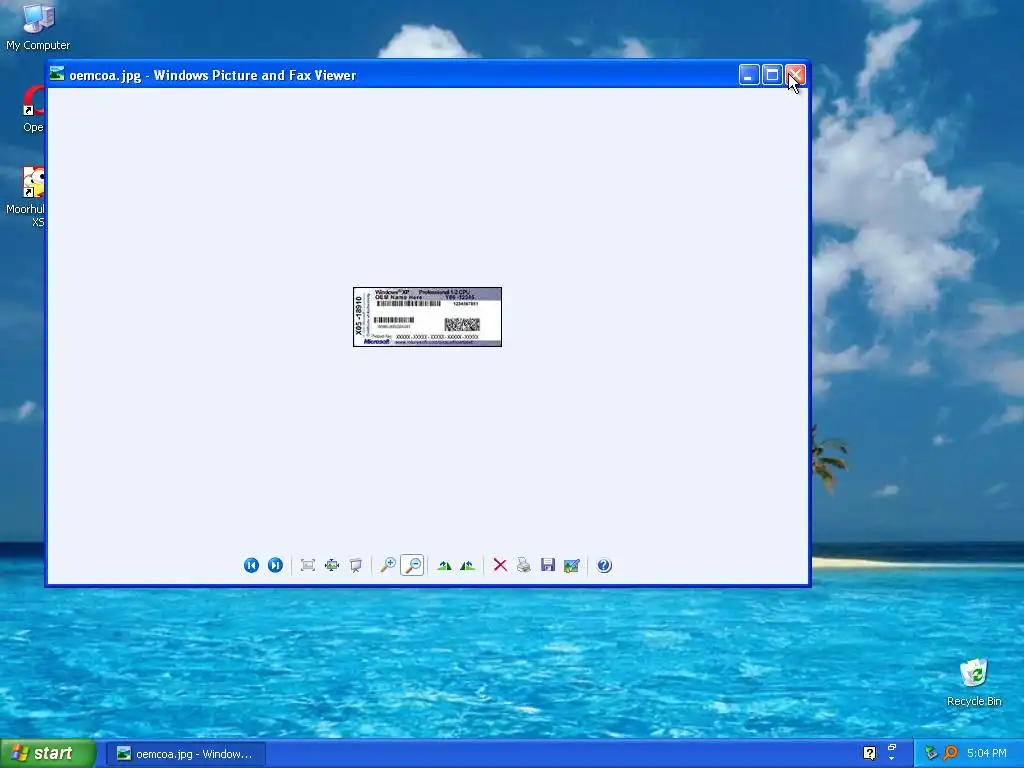Click Safely Remove Hardware tray icon
Screen dimensions: 1024x768
[931, 753]
